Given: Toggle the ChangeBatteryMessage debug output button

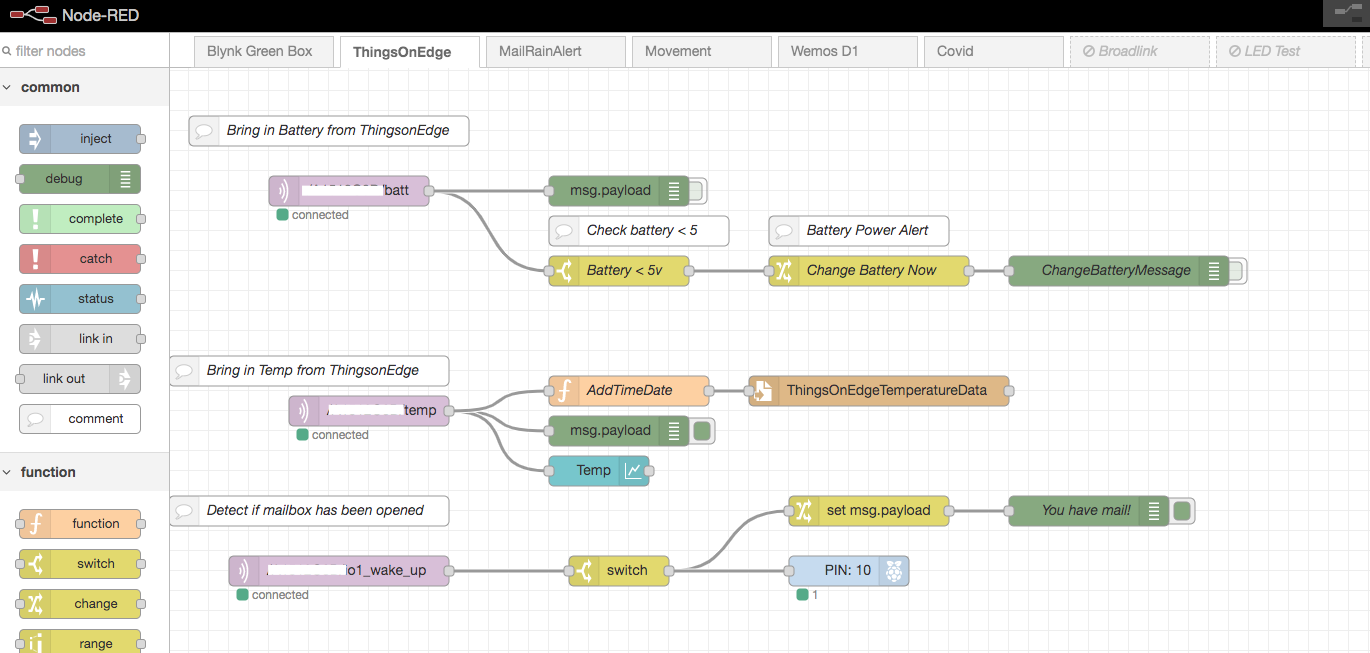Looking at the screenshot, I should click(1236, 271).
